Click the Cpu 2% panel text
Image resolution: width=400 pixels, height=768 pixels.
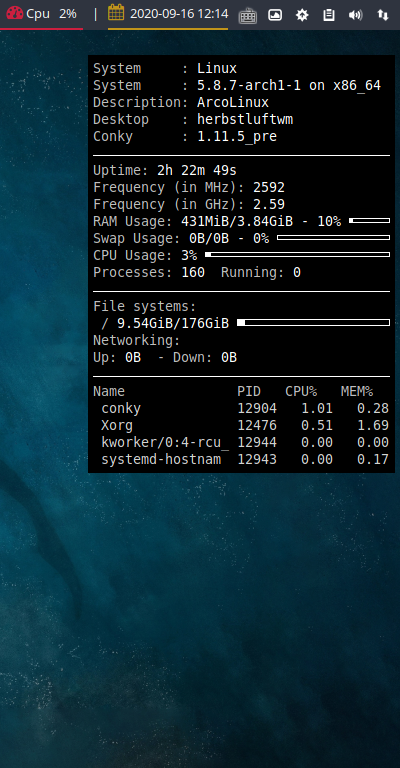tap(51, 14)
